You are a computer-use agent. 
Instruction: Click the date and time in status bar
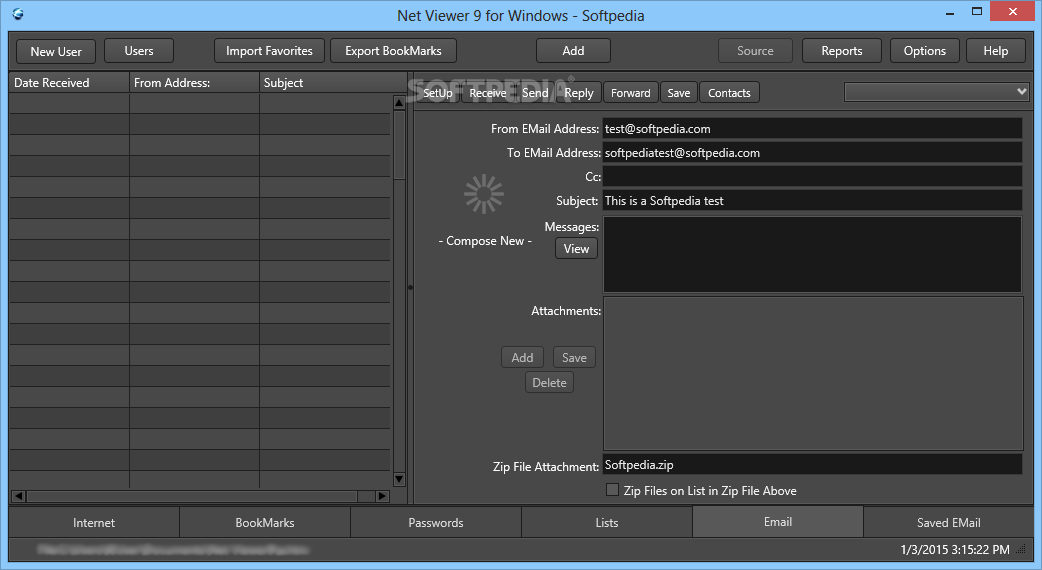pyautogui.click(x=955, y=549)
